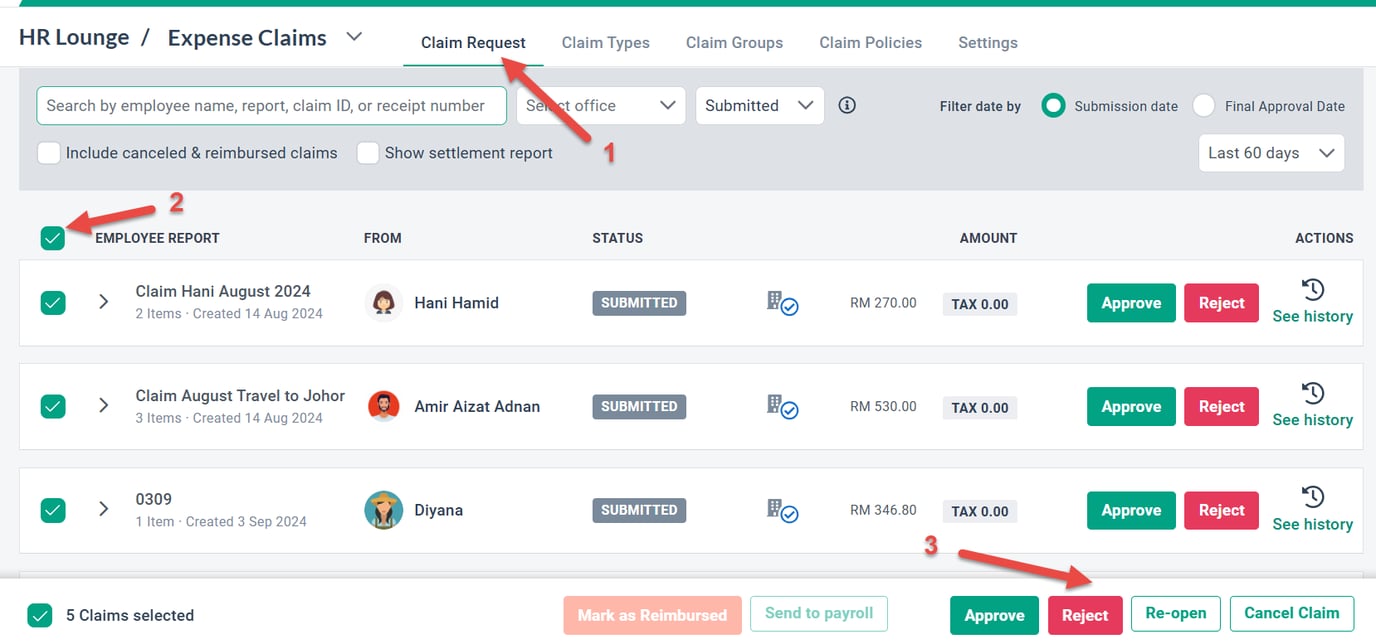Click Diyana's profile avatar
The image size is (1376, 644).
coord(382,510)
